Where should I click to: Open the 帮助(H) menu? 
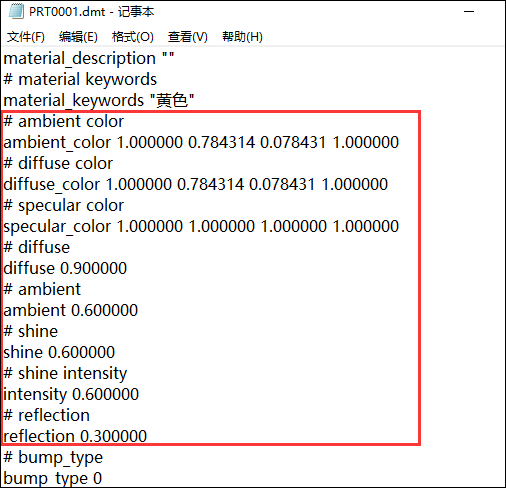coord(242,37)
